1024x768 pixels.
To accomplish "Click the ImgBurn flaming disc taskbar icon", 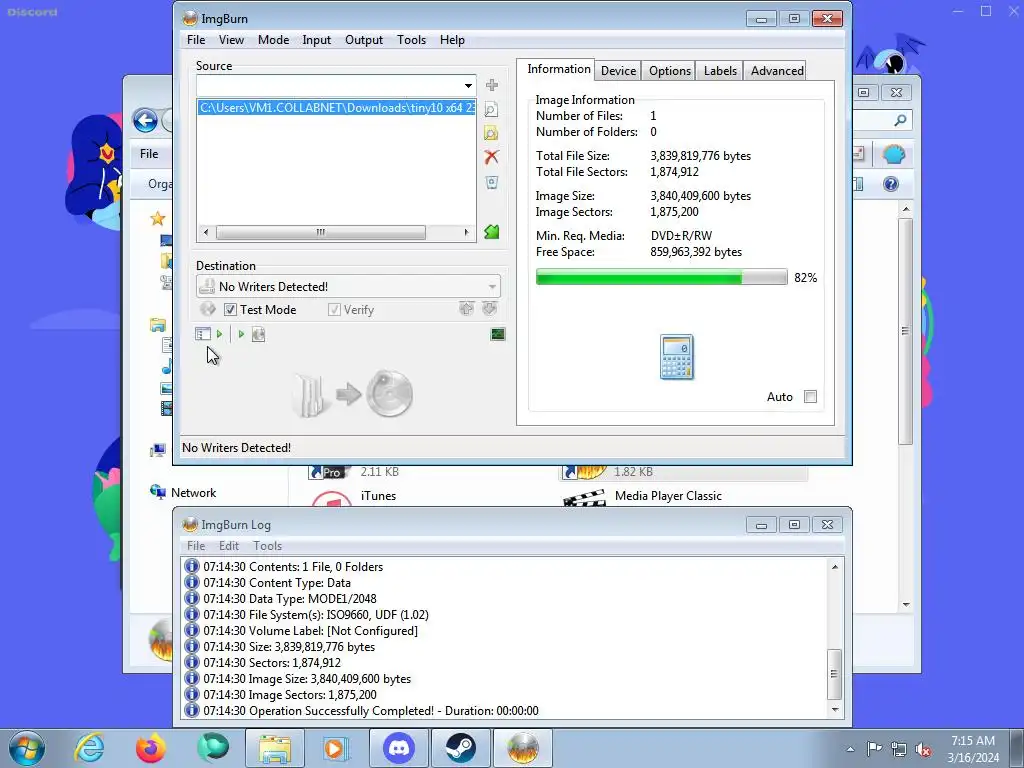I will coord(522,748).
